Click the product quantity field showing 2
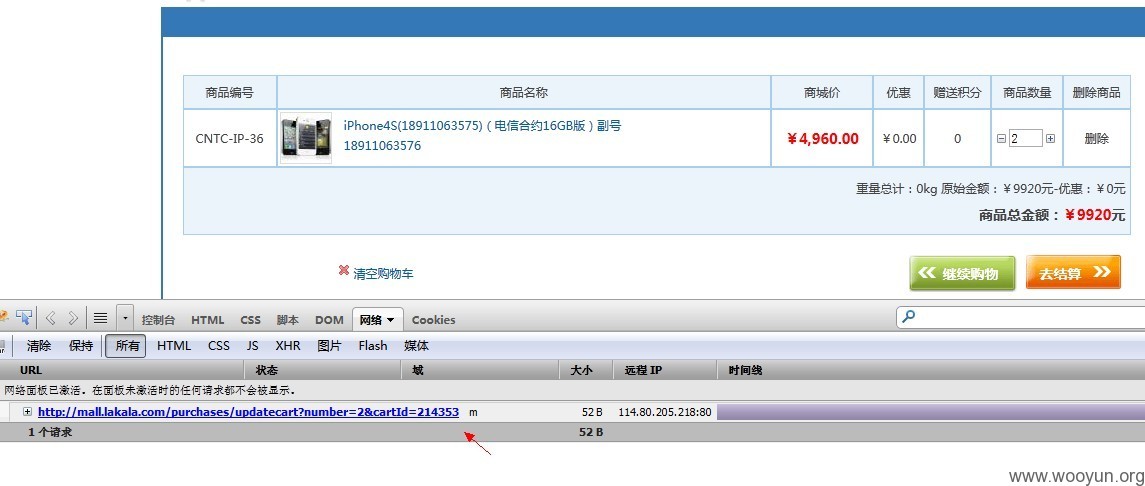Screen dimensions: 1145x486 coord(1025,139)
